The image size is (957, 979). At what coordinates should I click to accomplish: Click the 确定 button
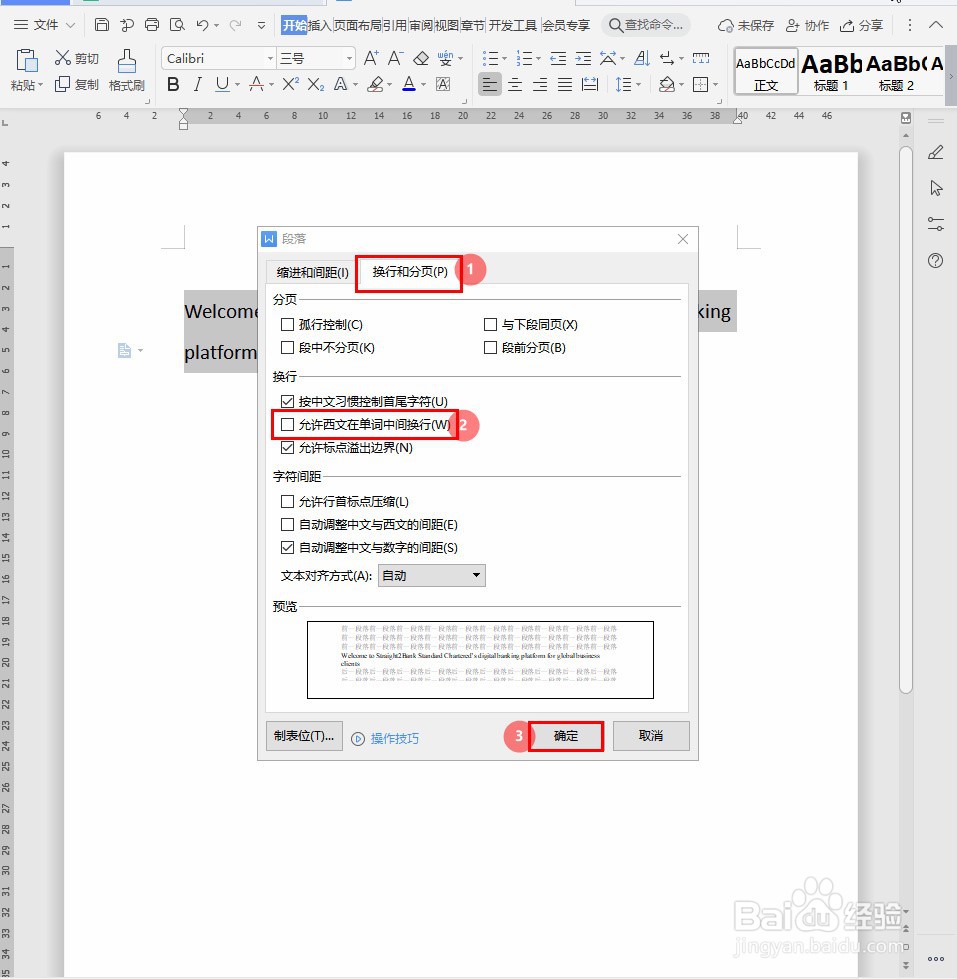[566, 736]
